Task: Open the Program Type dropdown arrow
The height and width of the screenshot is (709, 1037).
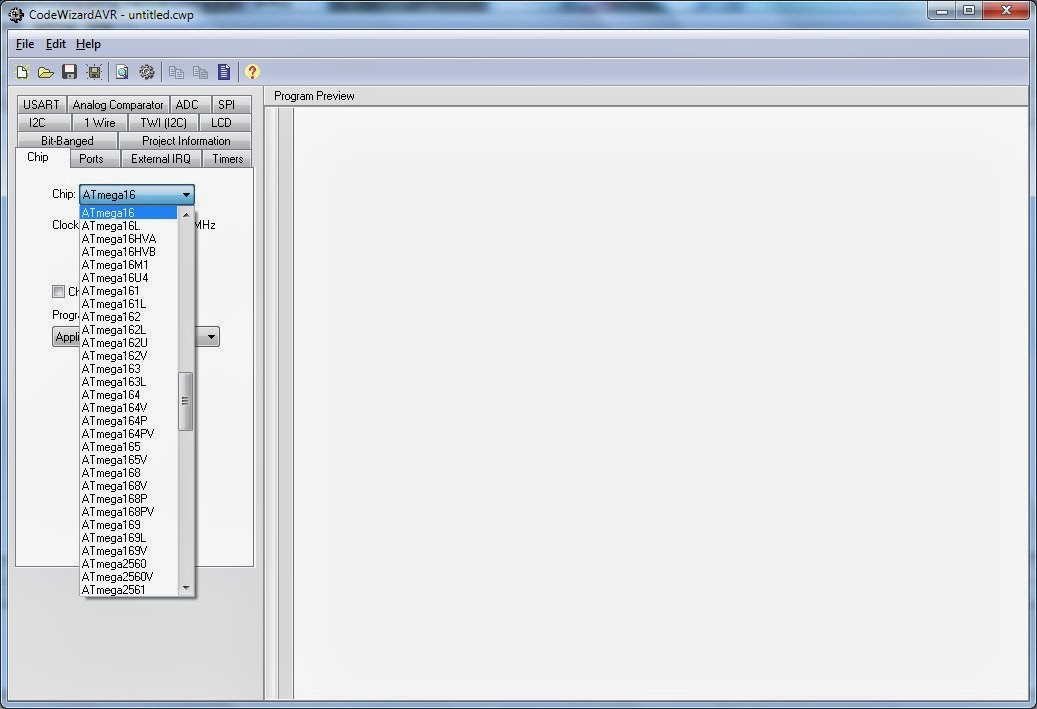Action: pyautogui.click(x=211, y=337)
